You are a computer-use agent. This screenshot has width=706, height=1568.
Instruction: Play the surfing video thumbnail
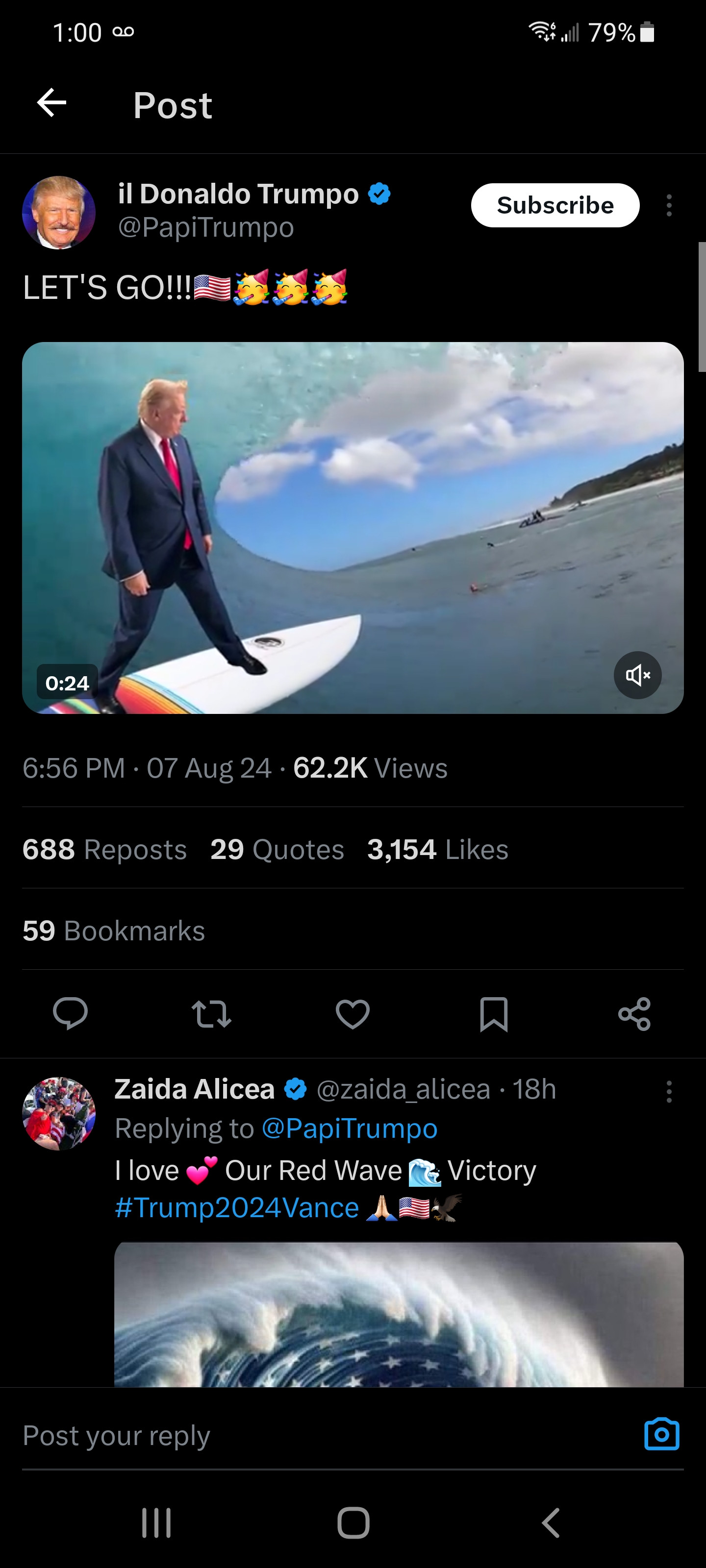pyautogui.click(x=353, y=527)
